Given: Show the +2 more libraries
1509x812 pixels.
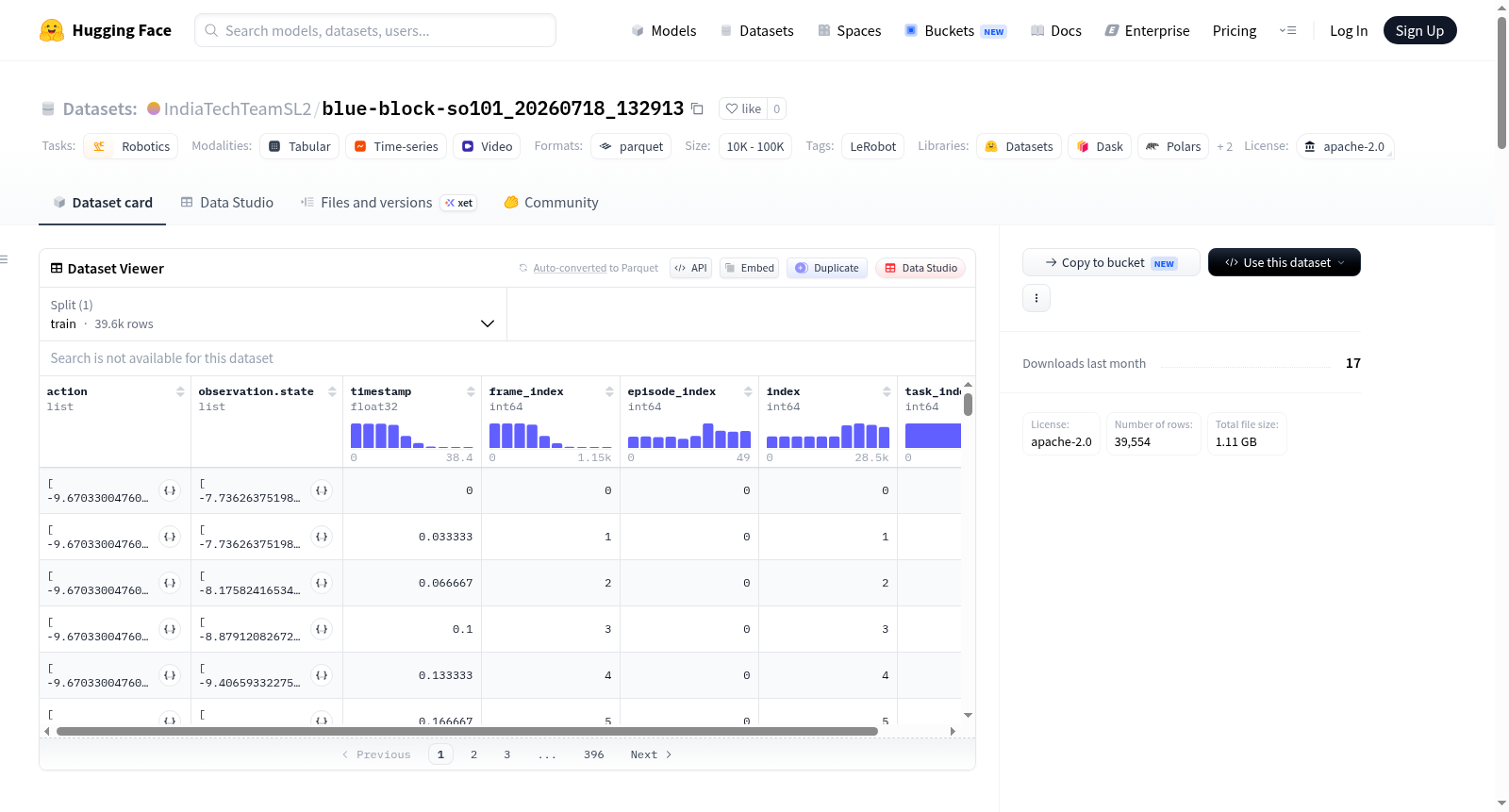Looking at the screenshot, I should click(1225, 147).
